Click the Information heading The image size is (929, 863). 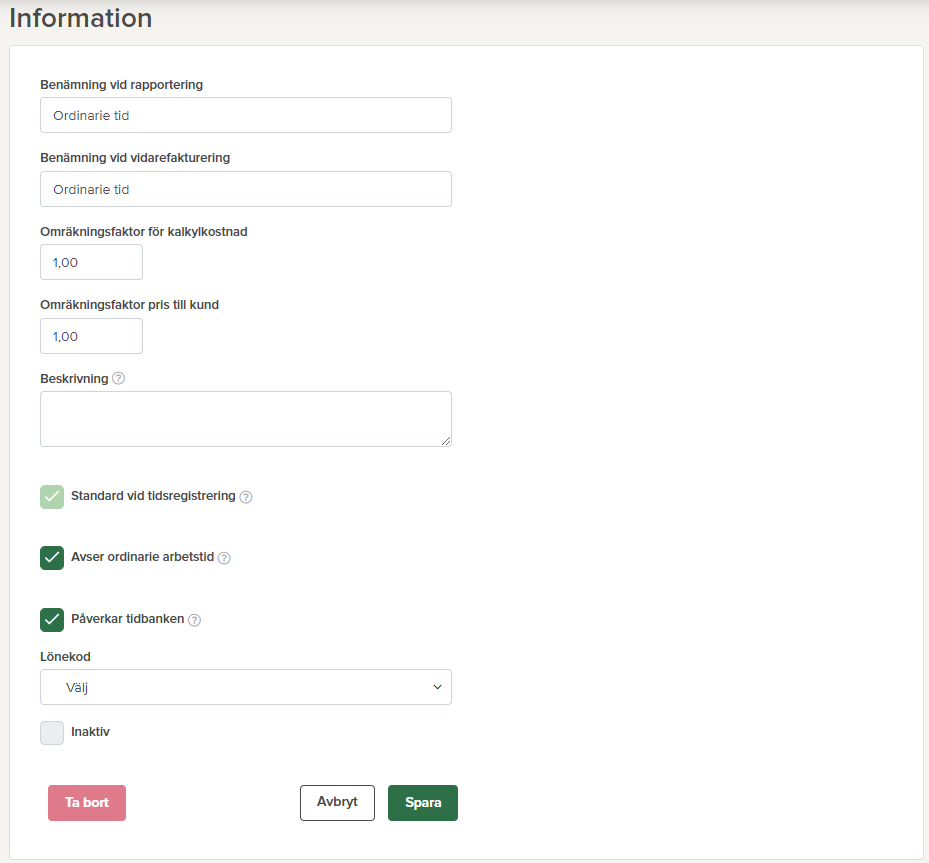tap(81, 18)
